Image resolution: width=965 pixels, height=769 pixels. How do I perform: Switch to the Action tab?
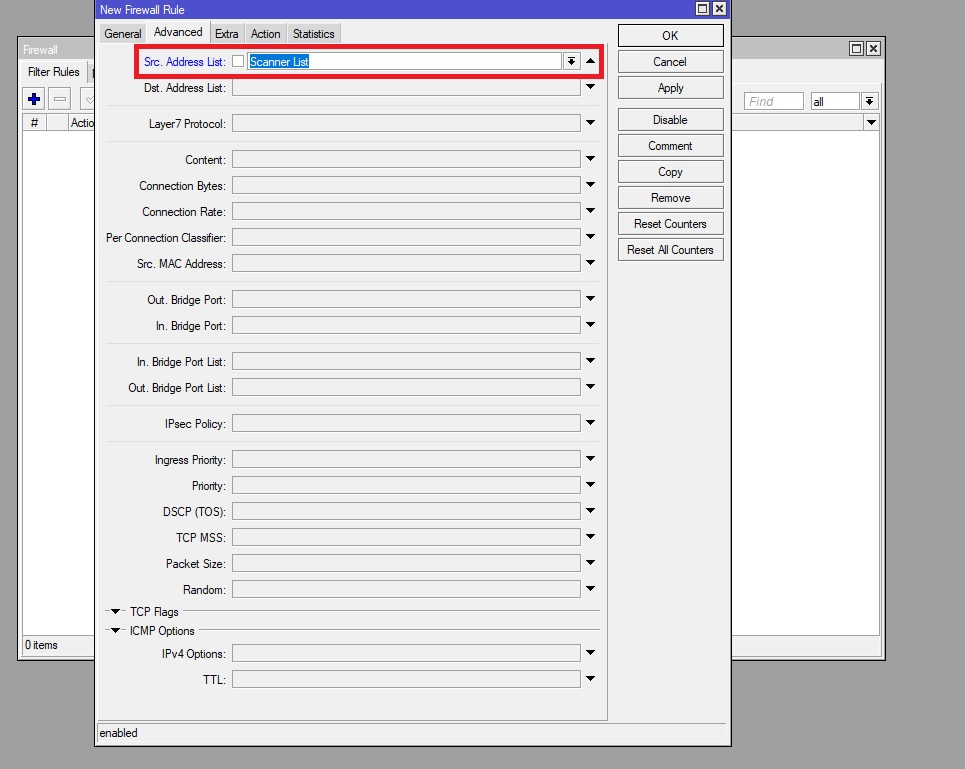[265, 33]
